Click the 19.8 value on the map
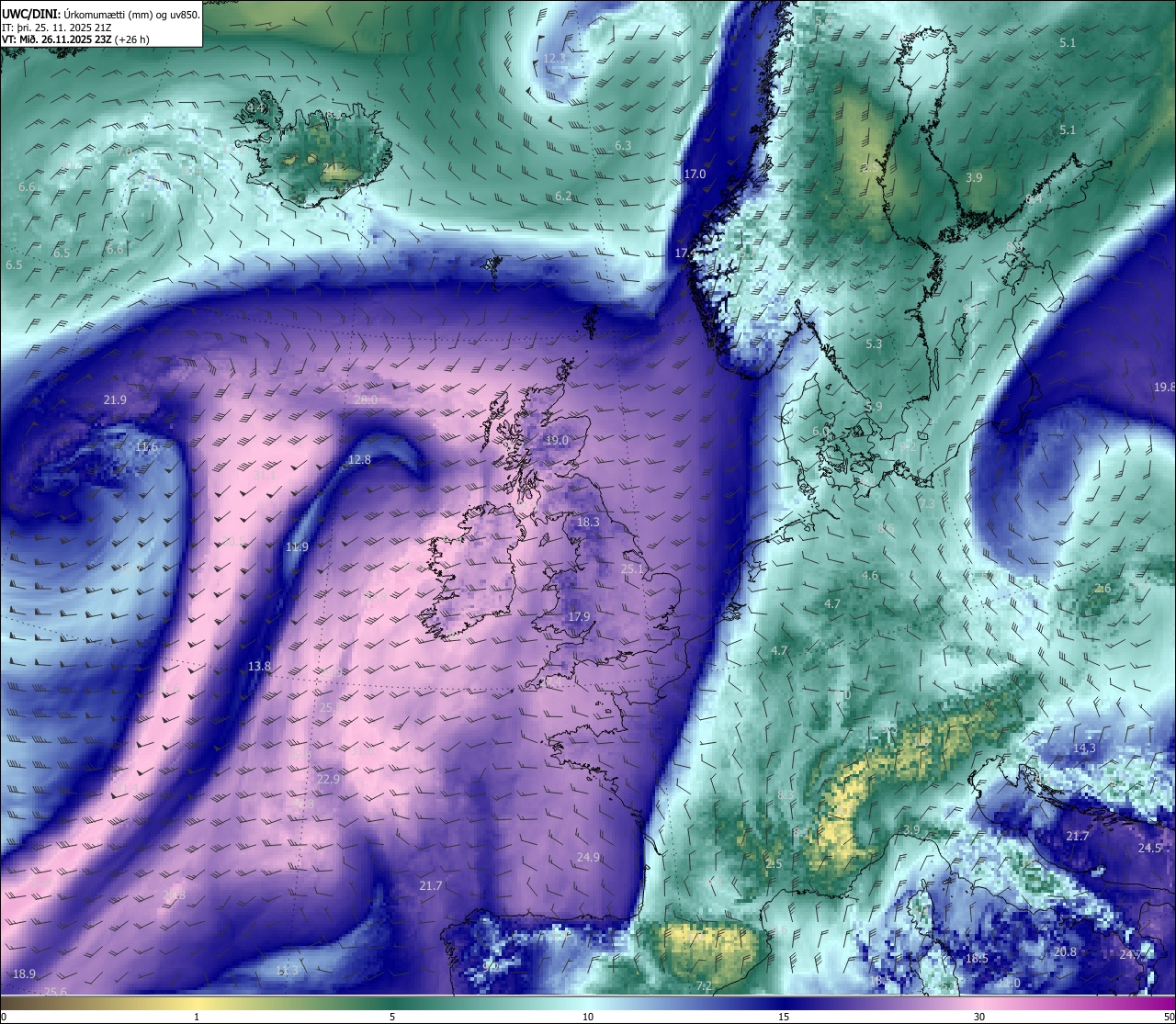 [x=1164, y=387]
